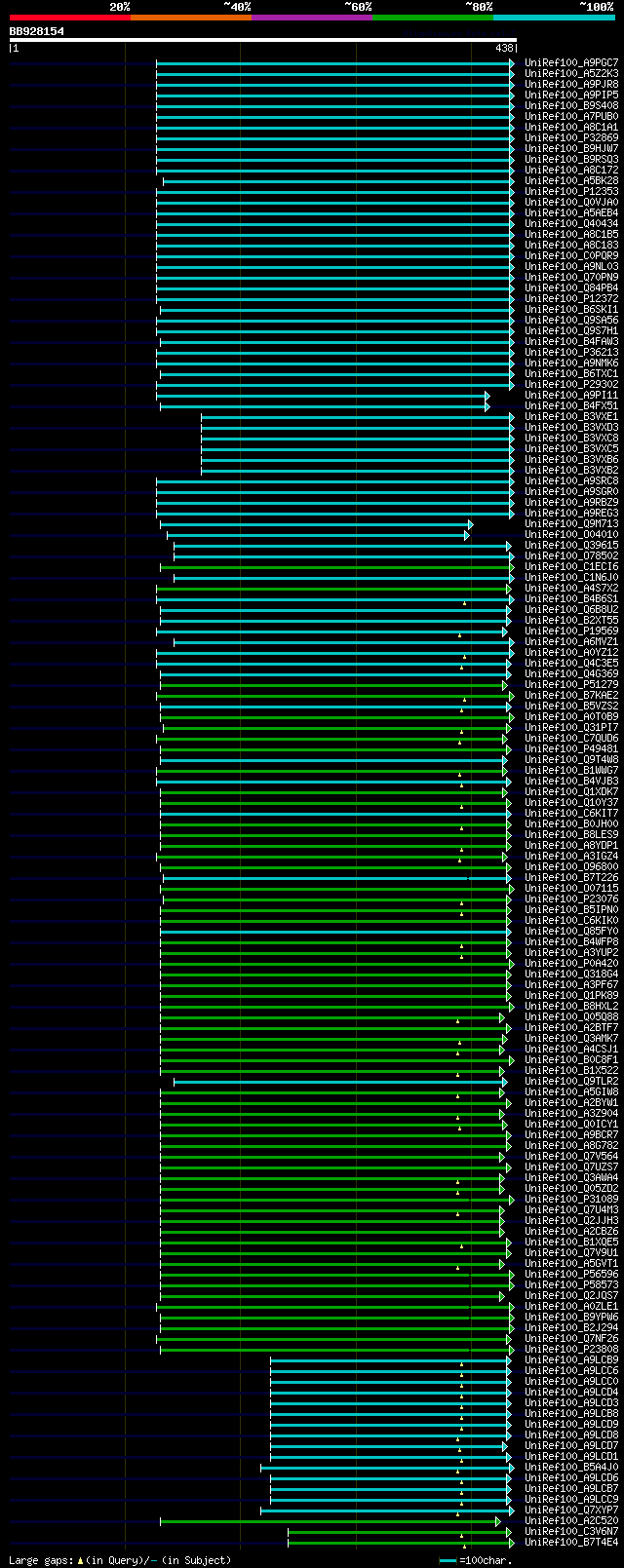624x1568 pixels.
Task: Click the UniRef100_P36213 label
Action: [571, 353]
